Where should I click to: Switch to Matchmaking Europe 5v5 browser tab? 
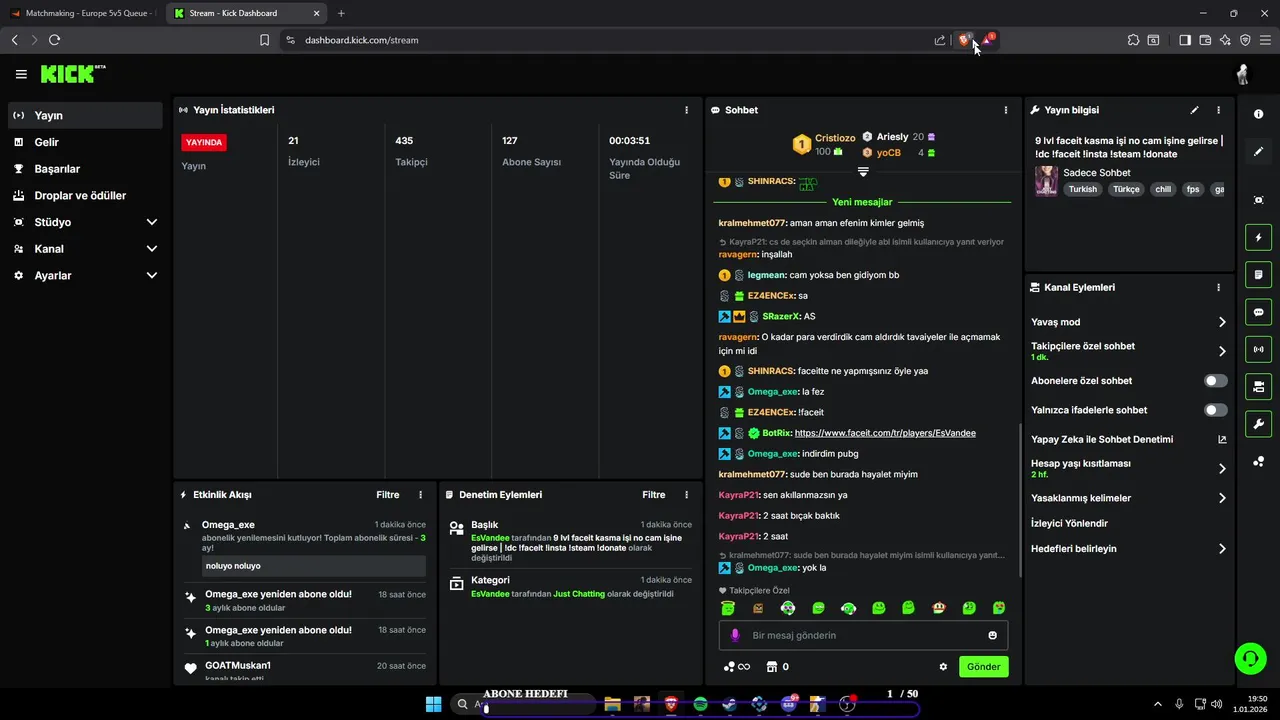(82, 13)
